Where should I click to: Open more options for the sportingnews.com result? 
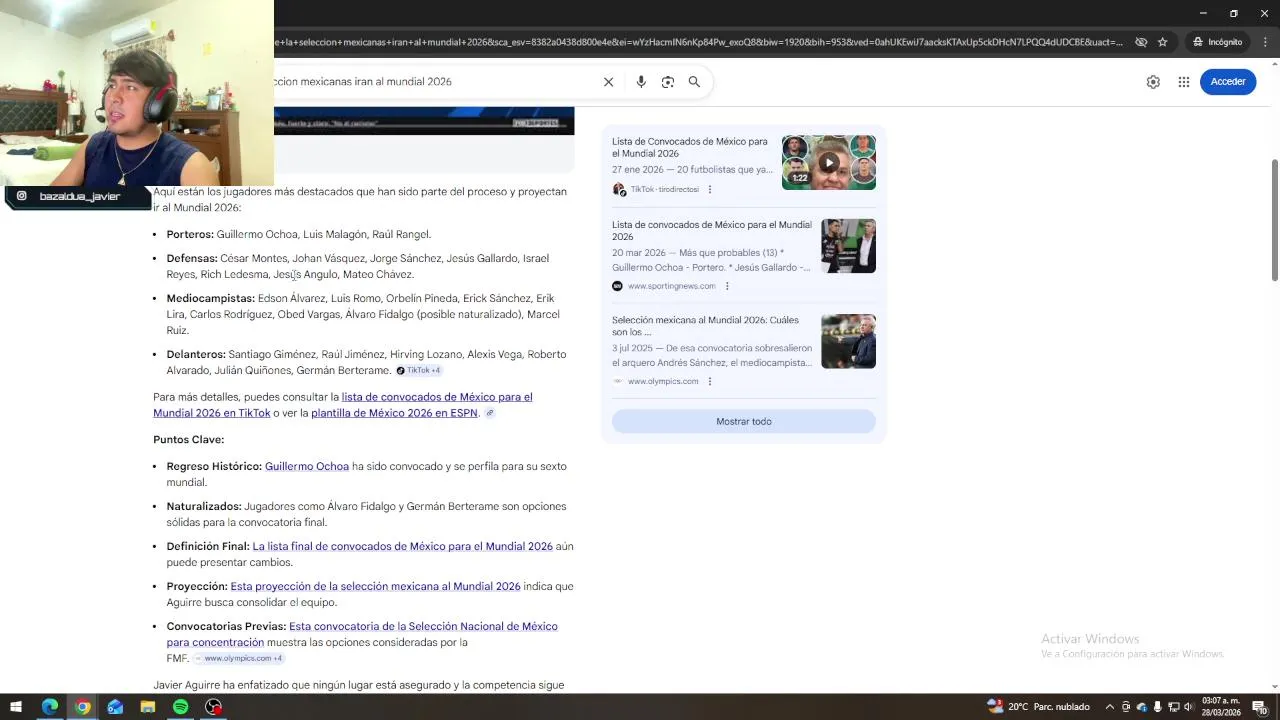click(x=727, y=286)
